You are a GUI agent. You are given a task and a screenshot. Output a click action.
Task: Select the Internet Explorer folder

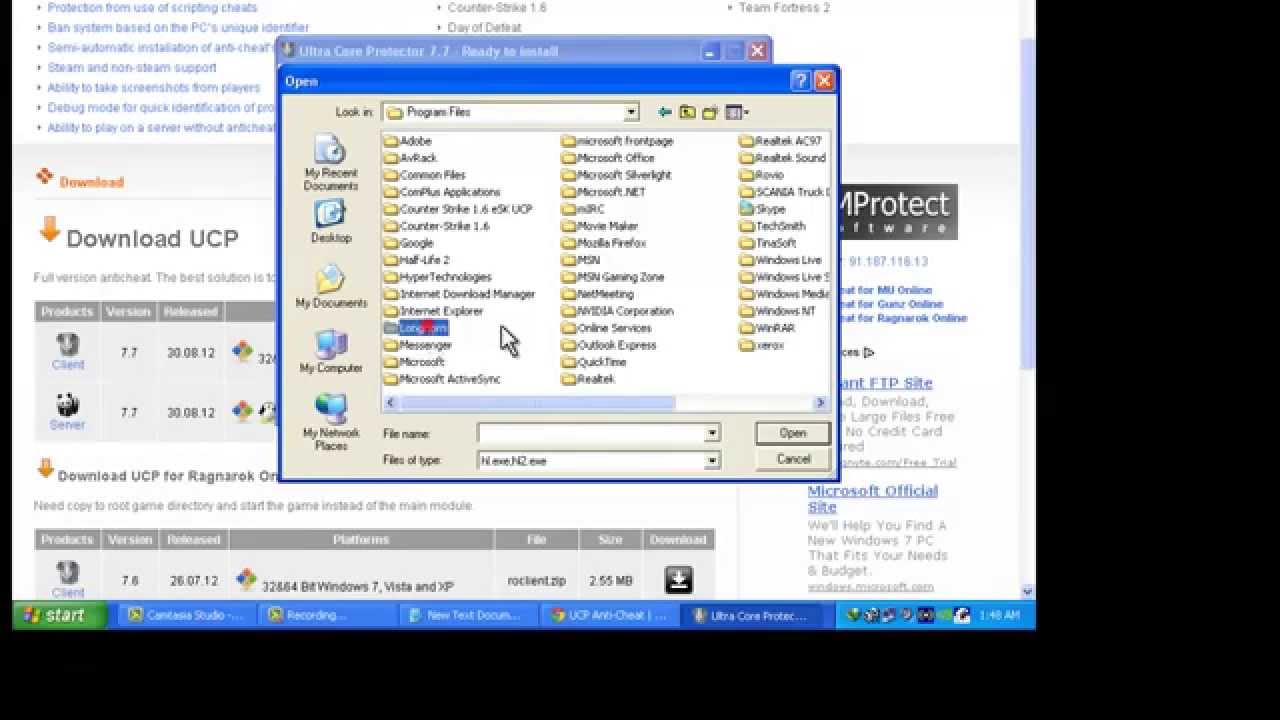click(x=434, y=311)
